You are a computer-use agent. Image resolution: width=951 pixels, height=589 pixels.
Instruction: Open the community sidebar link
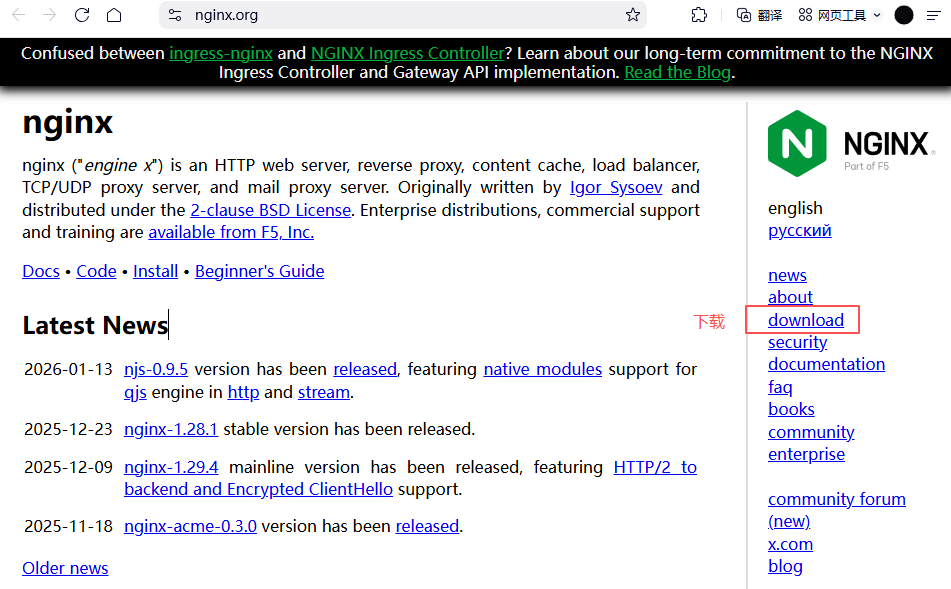812,432
